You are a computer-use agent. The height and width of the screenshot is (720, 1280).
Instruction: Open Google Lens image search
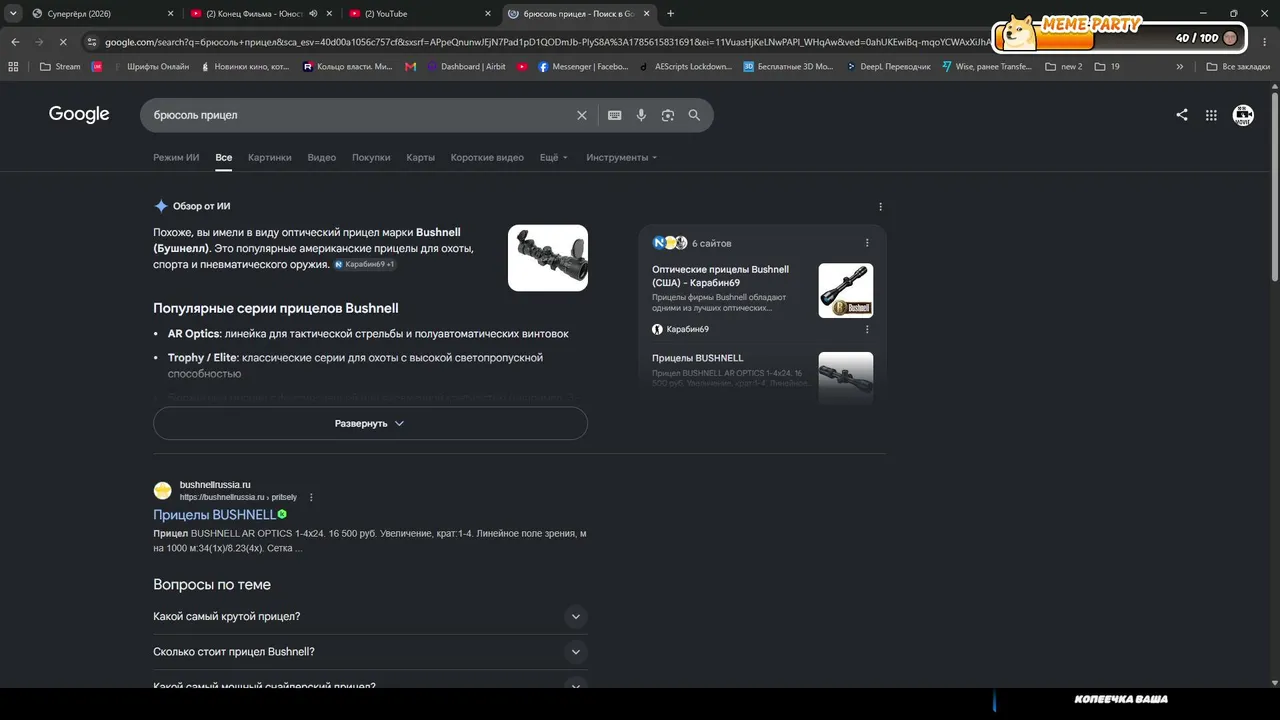pyautogui.click(x=668, y=115)
